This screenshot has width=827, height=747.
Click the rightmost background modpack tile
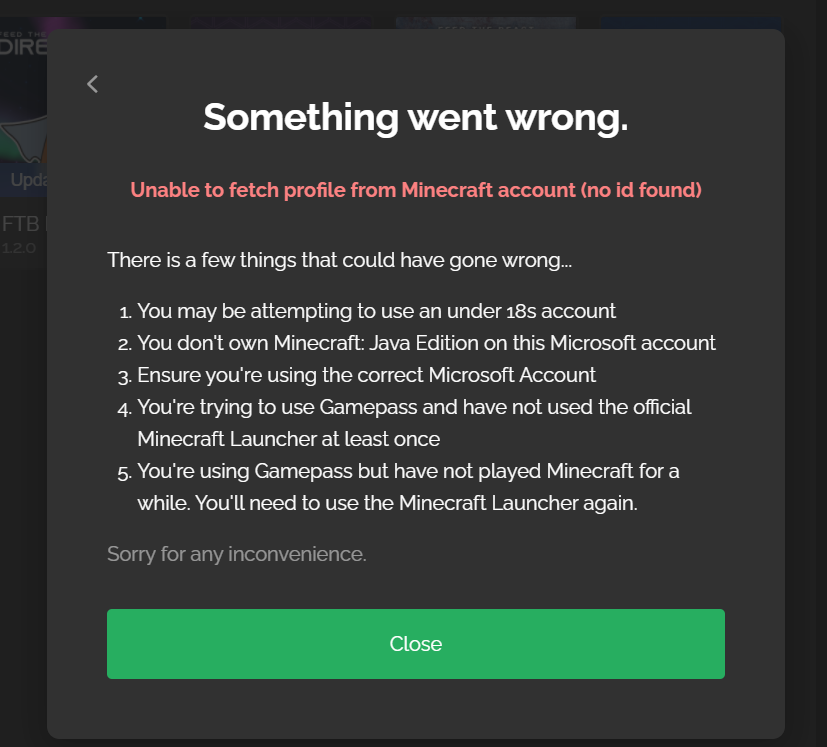[690, 20]
